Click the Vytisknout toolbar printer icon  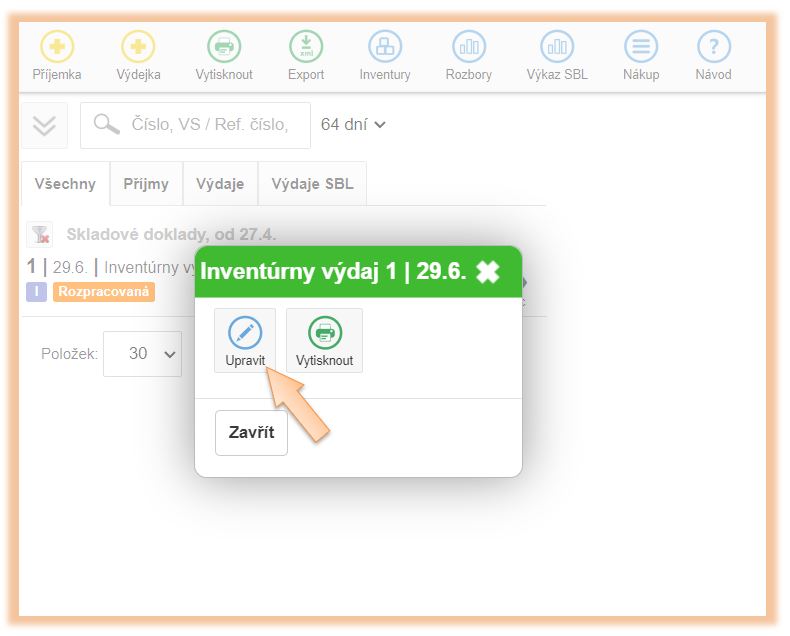pos(224,47)
